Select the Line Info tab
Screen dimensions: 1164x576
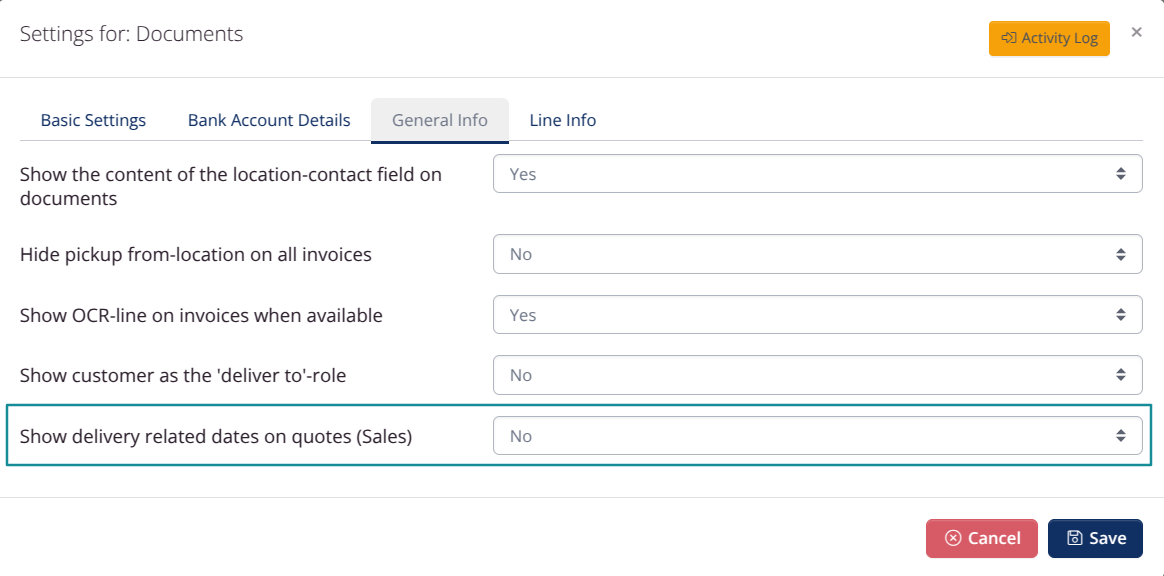point(562,119)
